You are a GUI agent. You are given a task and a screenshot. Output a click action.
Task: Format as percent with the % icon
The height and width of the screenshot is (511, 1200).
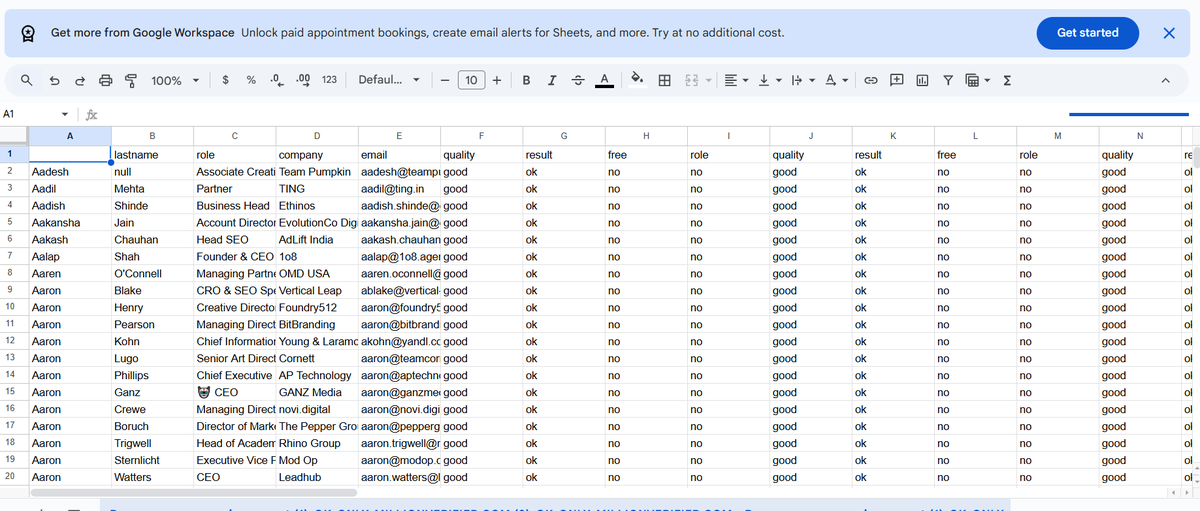[x=251, y=80]
